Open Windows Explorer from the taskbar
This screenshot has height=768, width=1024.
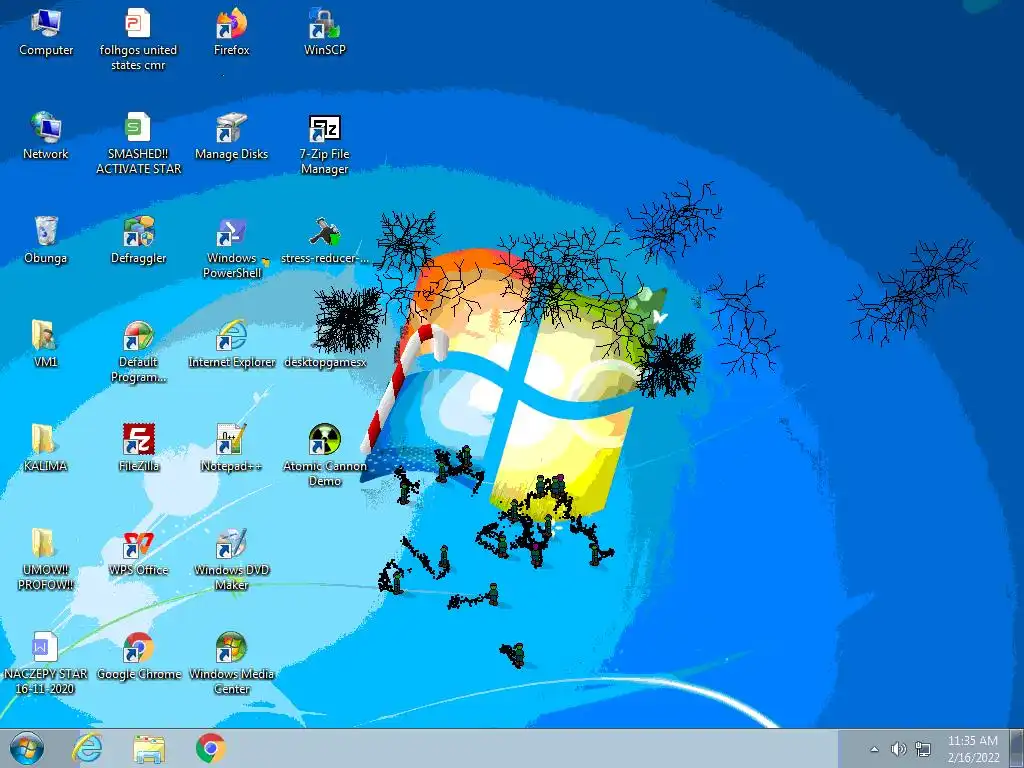click(149, 748)
